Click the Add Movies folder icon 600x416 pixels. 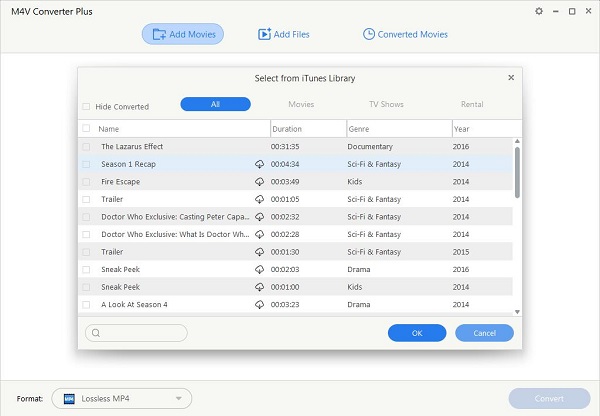click(159, 34)
